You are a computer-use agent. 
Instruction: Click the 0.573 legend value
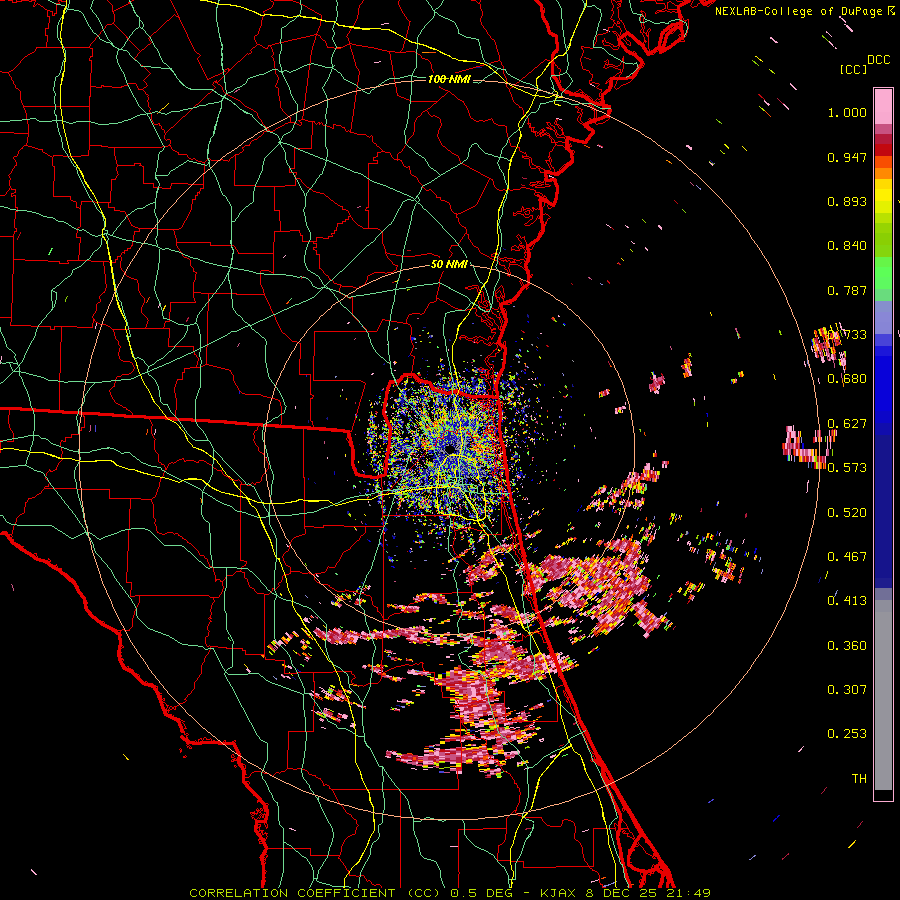pyautogui.click(x=847, y=468)
